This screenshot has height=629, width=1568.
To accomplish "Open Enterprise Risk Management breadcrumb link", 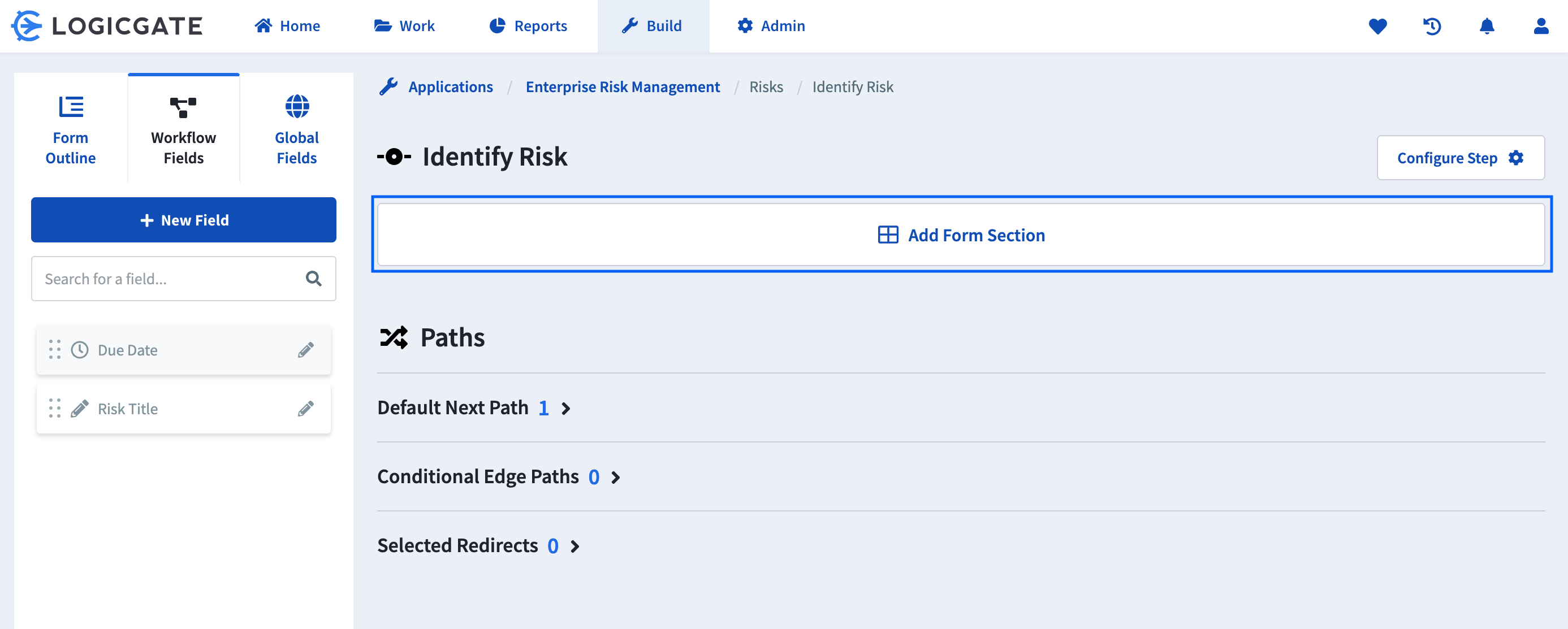I will pos(622,87).
